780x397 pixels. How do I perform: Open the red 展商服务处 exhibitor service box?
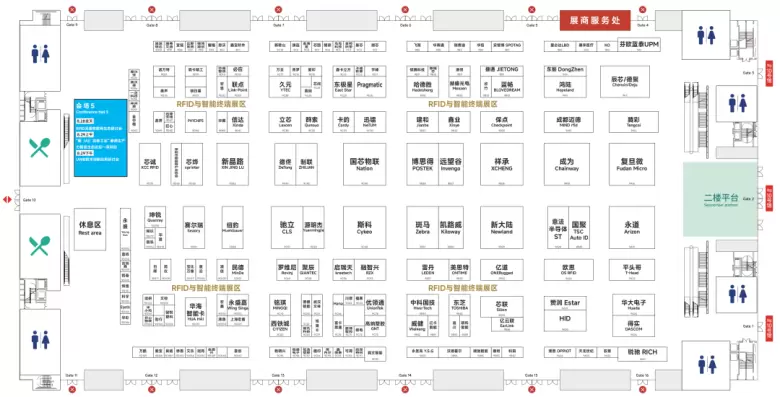(x=595, y=20)
